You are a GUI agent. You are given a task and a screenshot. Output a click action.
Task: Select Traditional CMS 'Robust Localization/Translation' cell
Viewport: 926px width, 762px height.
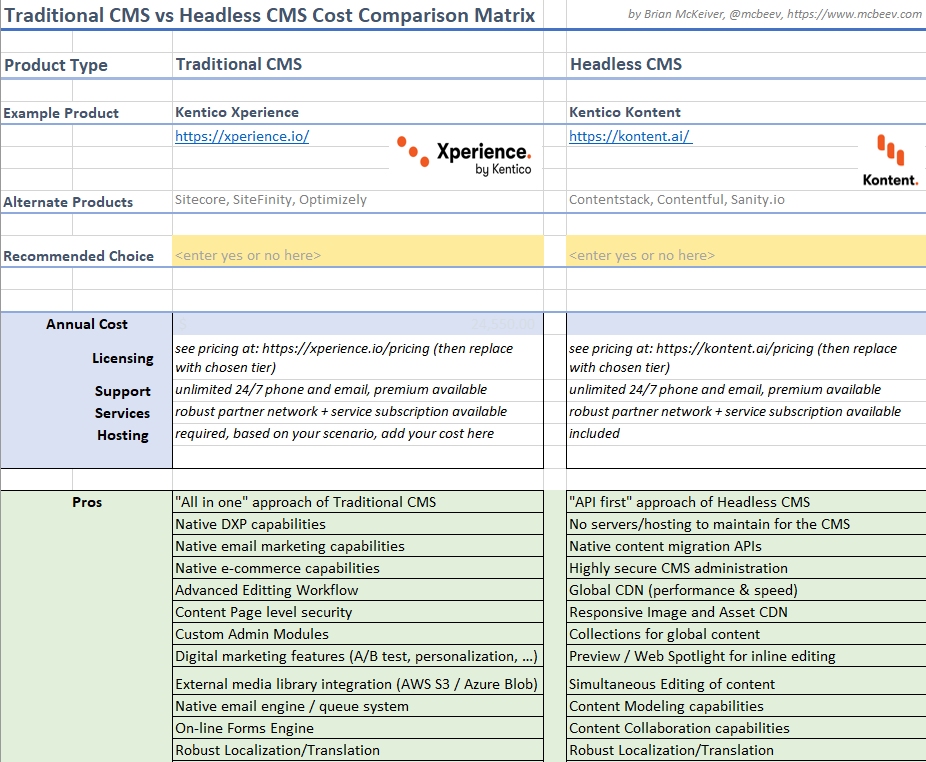coord(358,750)
